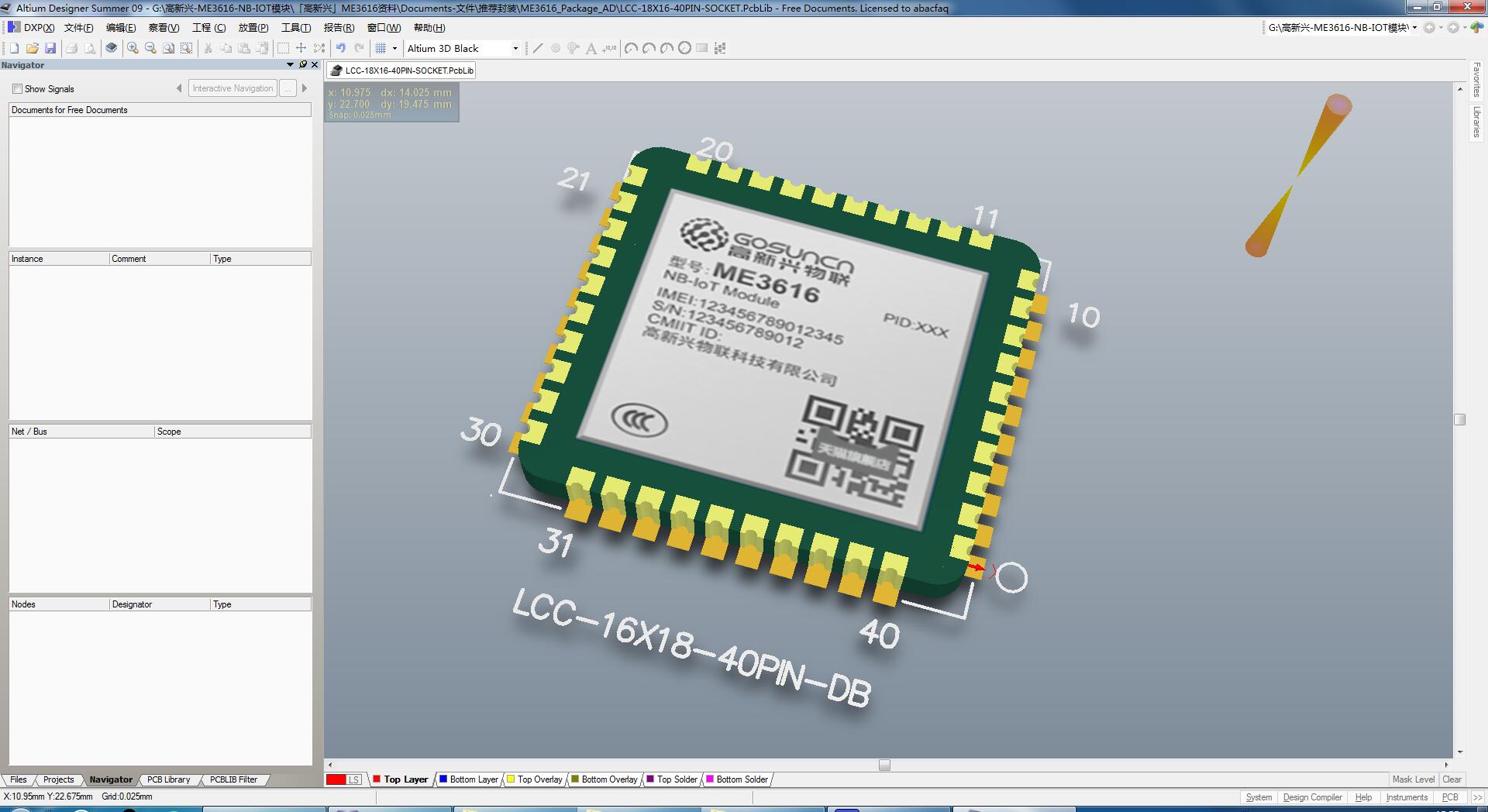Click the Save diskette icon in toolbar
The image size is (1488, 812).
pyautogui.click(x=50, y=48)
